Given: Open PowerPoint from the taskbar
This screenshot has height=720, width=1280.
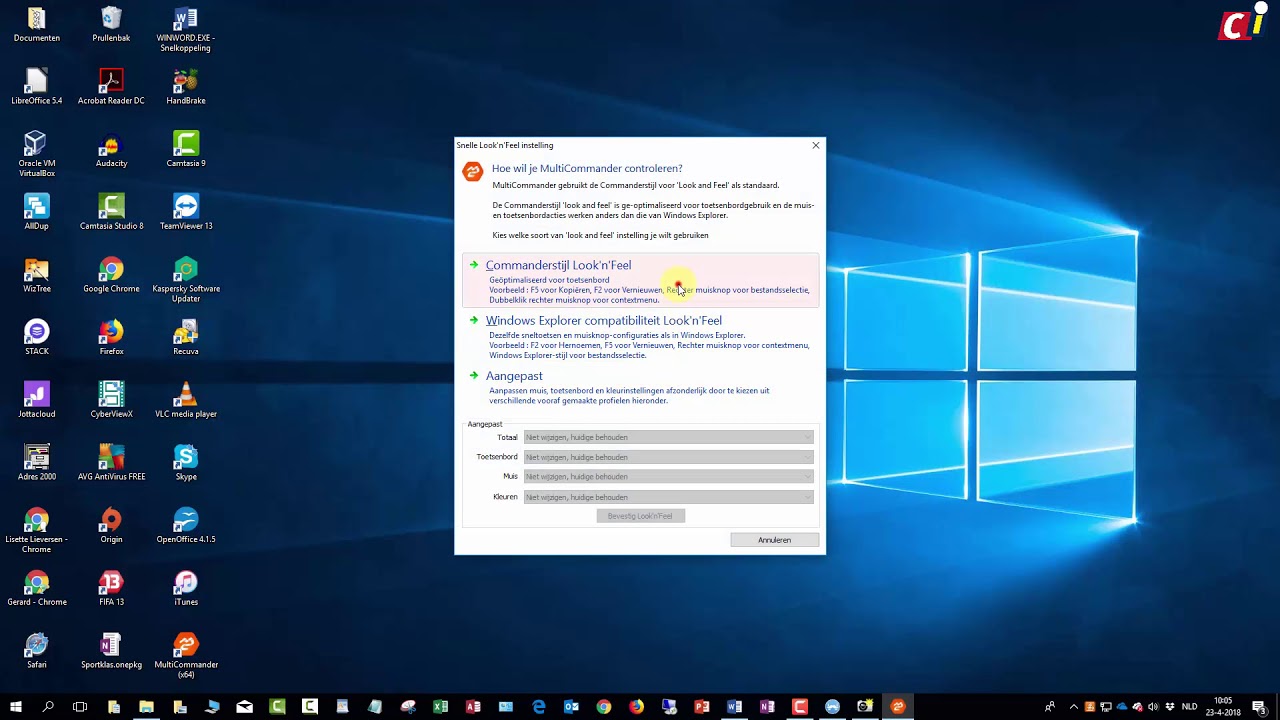Looking at the screenshot, I should point(702,707).
